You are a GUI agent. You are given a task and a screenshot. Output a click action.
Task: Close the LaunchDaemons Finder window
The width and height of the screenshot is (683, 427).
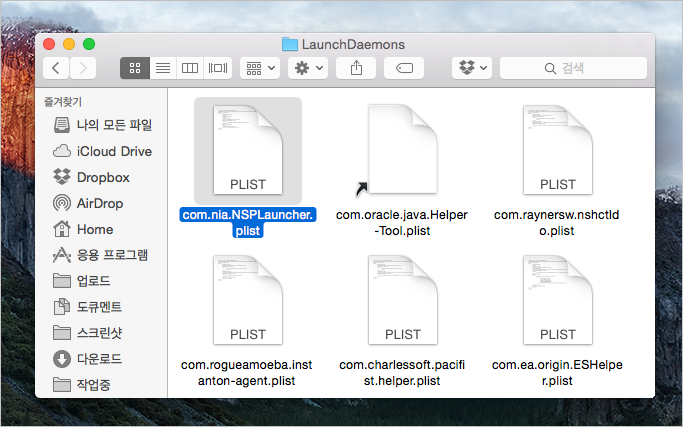49,44
